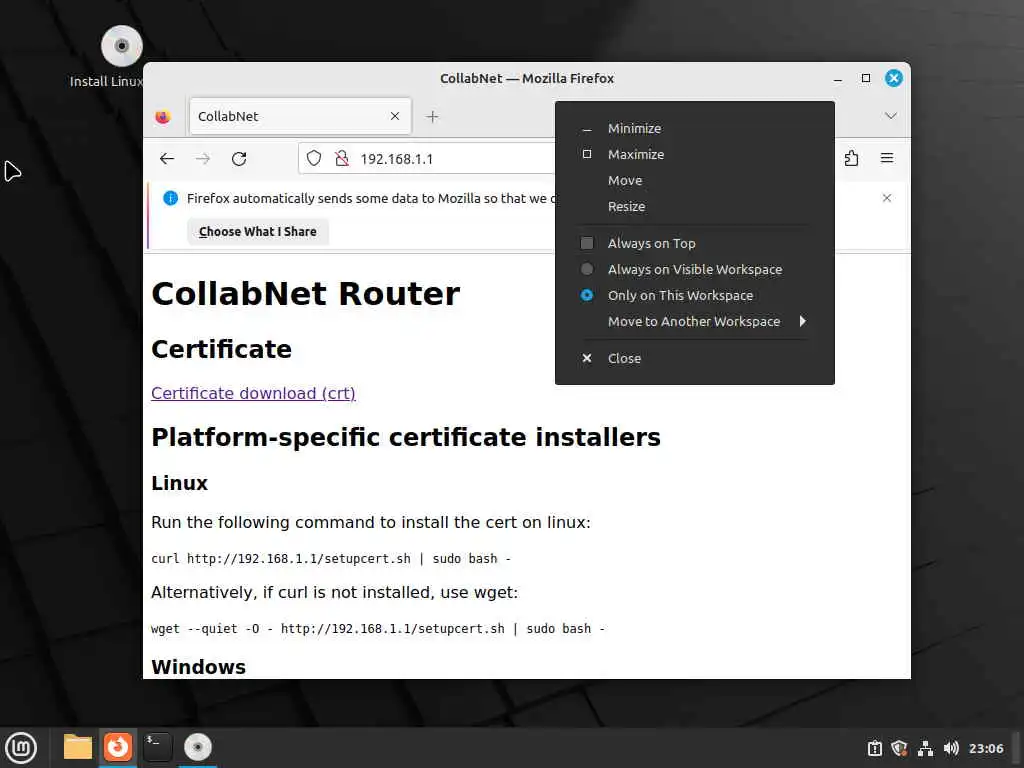Click the Firefox taskbar launcher
This screenshot has width=1024, height=768.
tap(118, 746)
